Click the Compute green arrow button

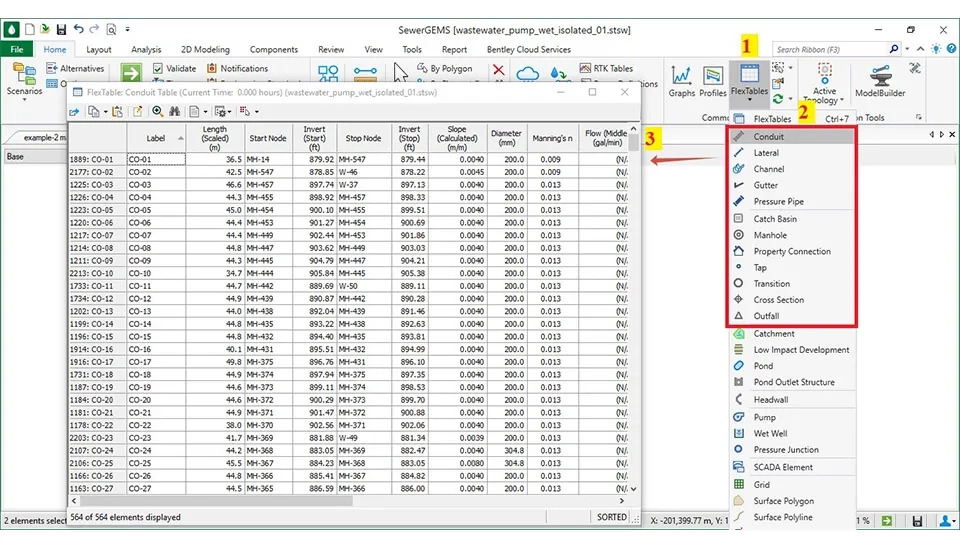(x=131, y=72)
